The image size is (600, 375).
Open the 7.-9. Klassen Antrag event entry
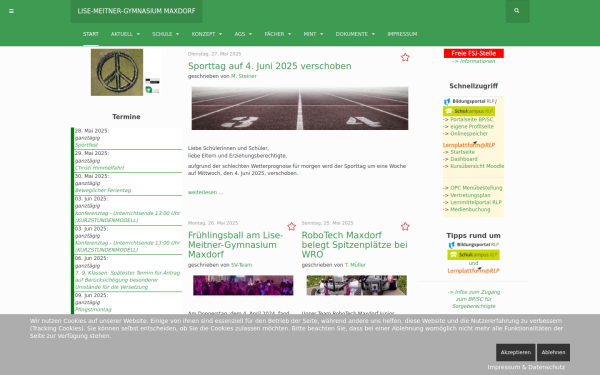click(127, 280)
